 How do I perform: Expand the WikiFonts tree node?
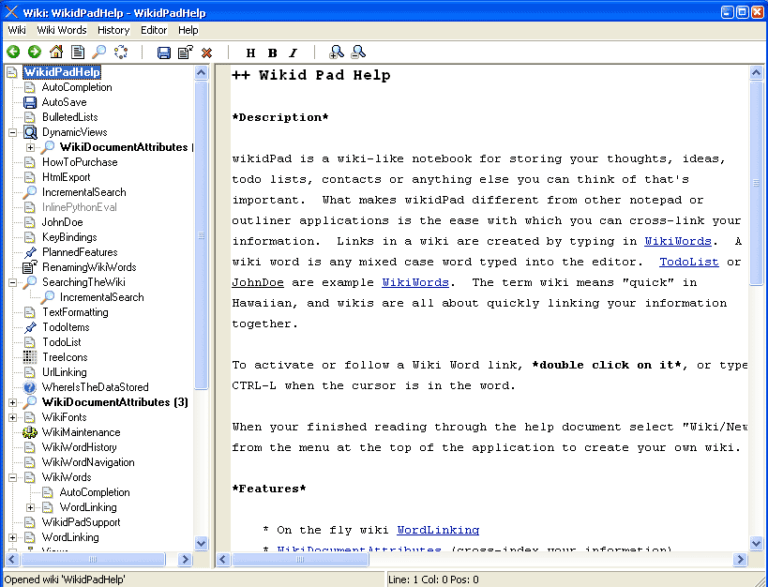[13, 417]
